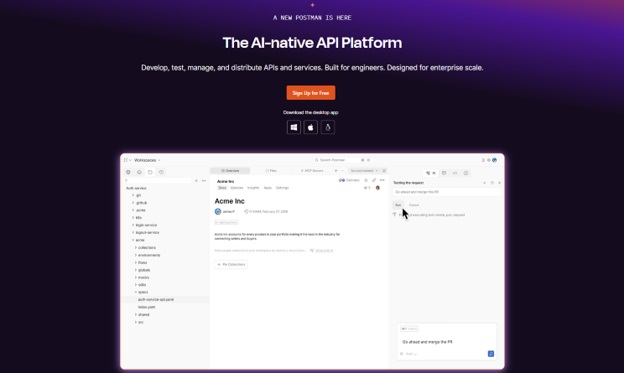Open notifications bell in app header
624x373 pixels.
483,160
